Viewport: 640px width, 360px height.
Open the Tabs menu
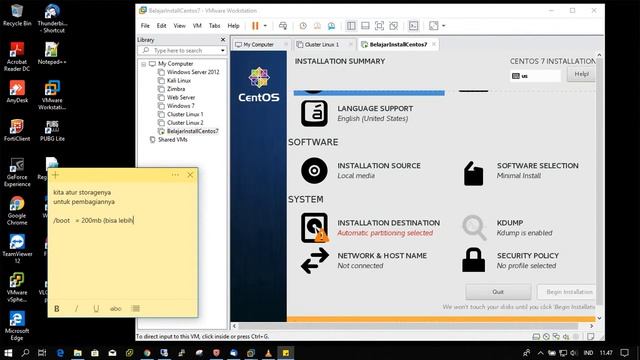pyautogui.click(x=214, y=26)
